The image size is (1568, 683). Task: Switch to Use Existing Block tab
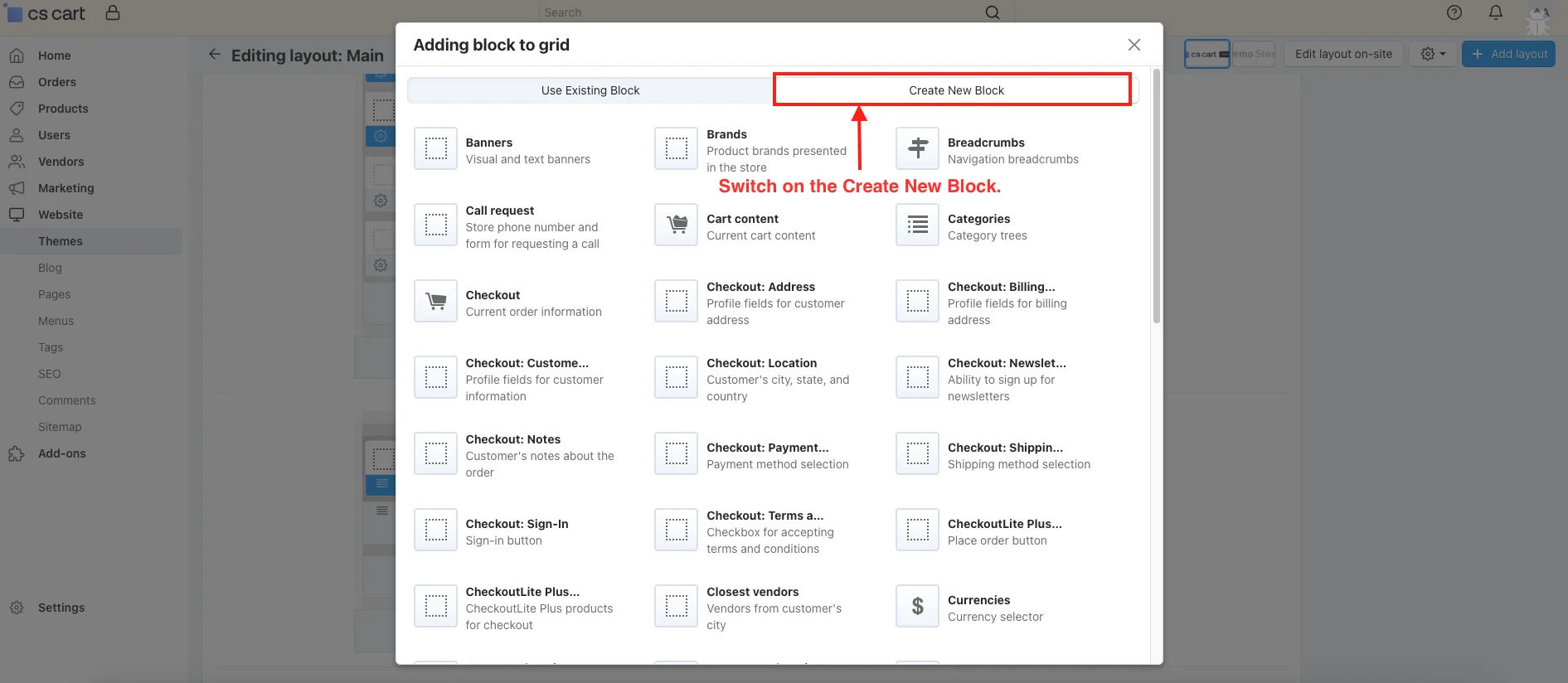[590, 90]
